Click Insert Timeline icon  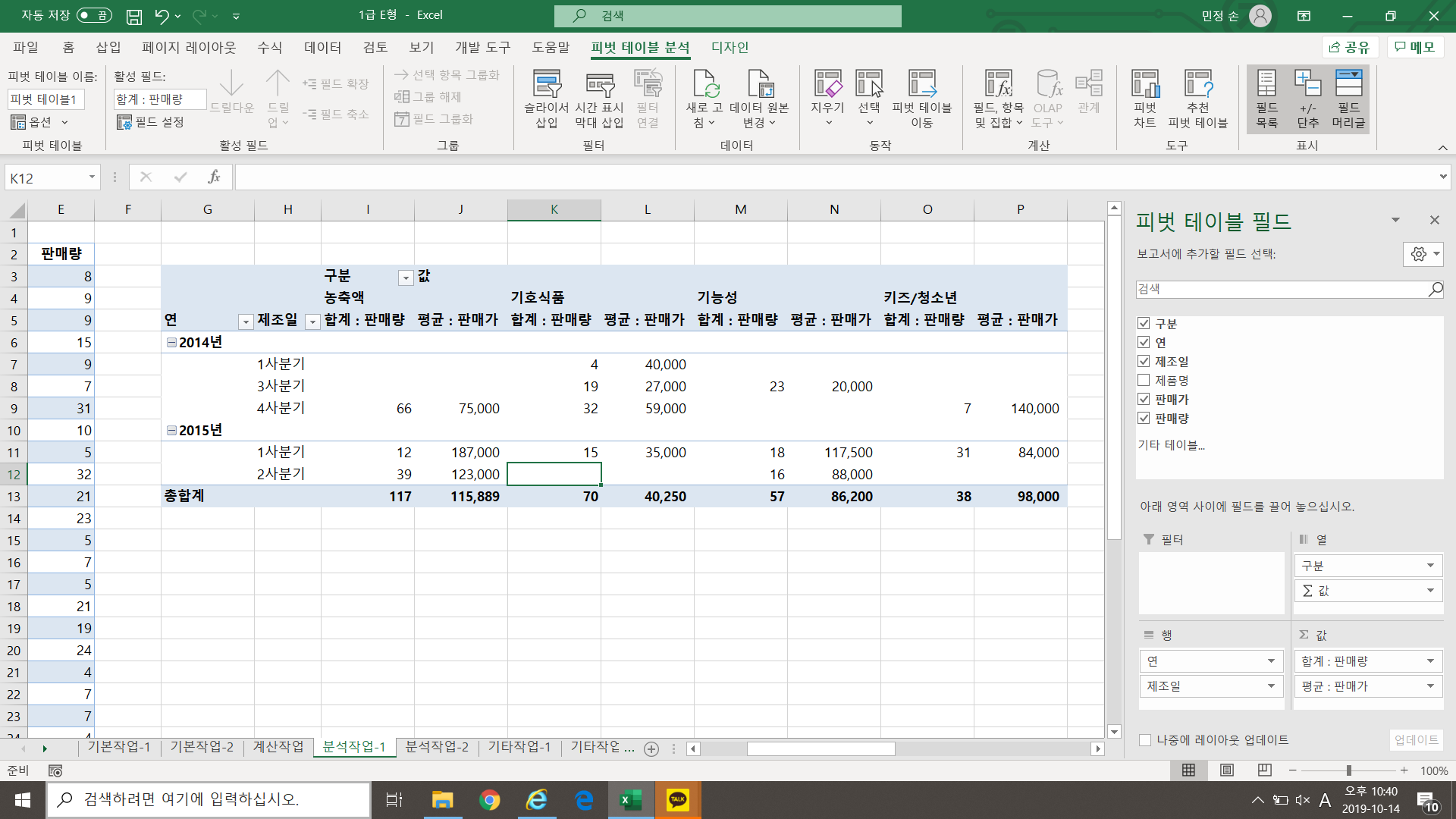(x=599, y=85)
